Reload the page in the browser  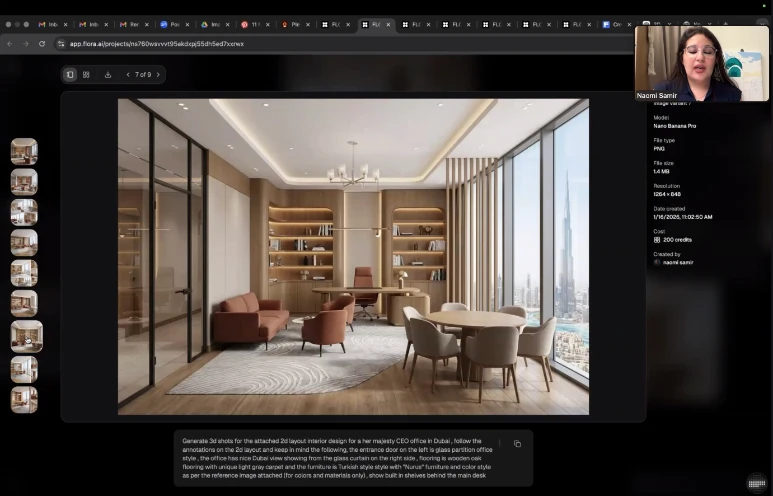point(41,44)
